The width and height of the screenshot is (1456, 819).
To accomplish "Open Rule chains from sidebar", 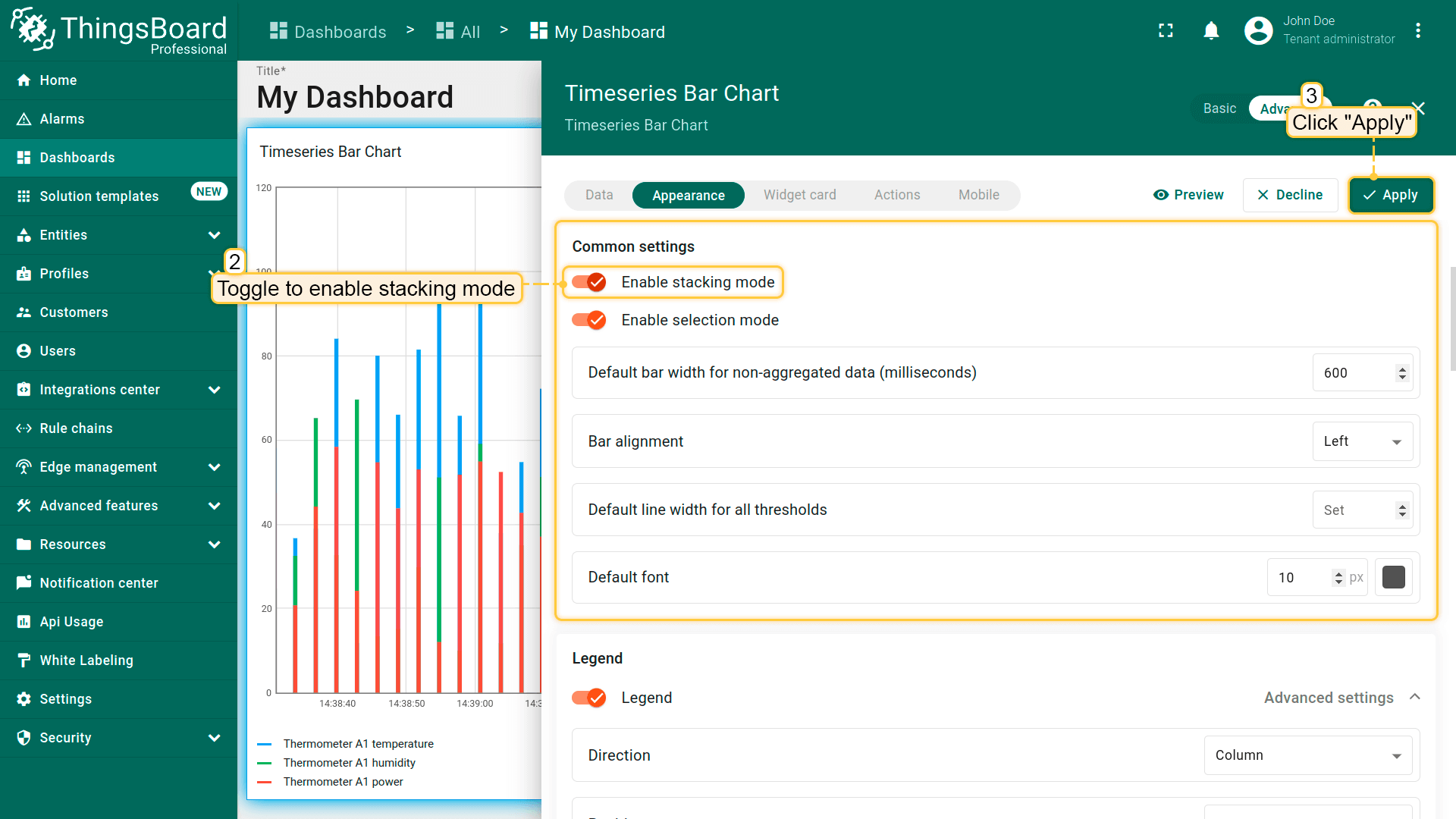I will click(76, 428).
